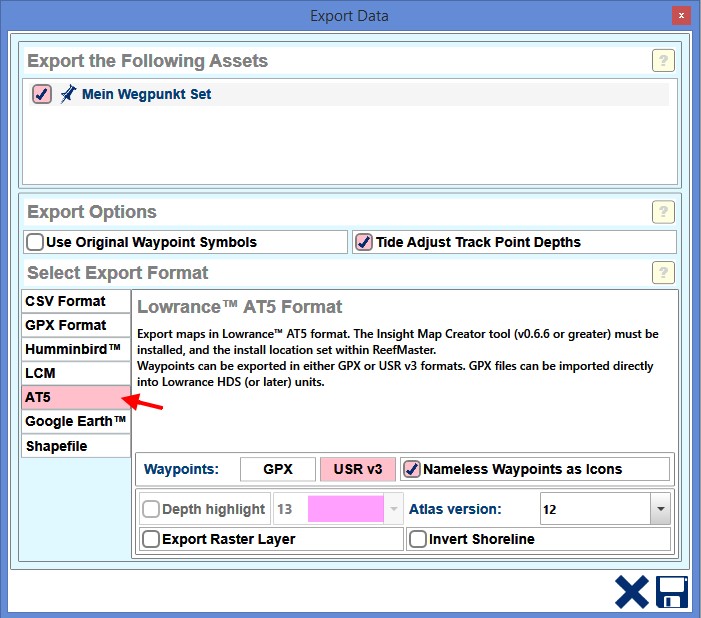Image resolution: width=701 pixels, height=618 pixels.
Task: Select the Humminbird export format
Action: click(x=76, y=349)
